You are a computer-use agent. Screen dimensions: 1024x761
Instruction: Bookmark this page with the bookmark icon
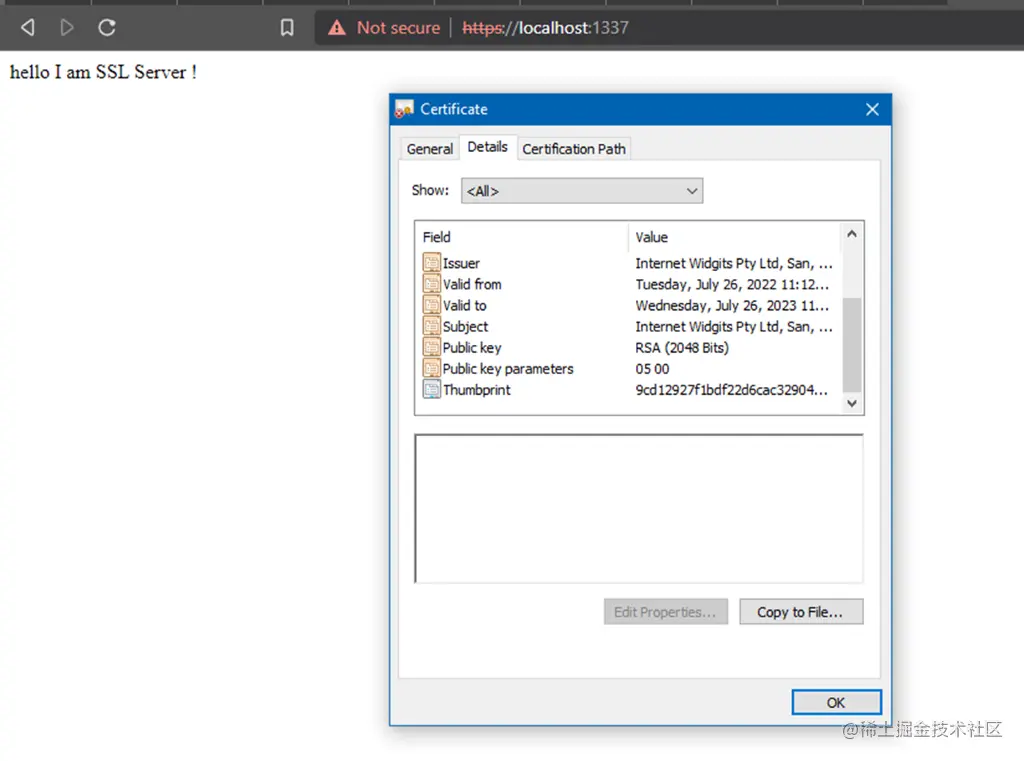[x=287, y=27]
